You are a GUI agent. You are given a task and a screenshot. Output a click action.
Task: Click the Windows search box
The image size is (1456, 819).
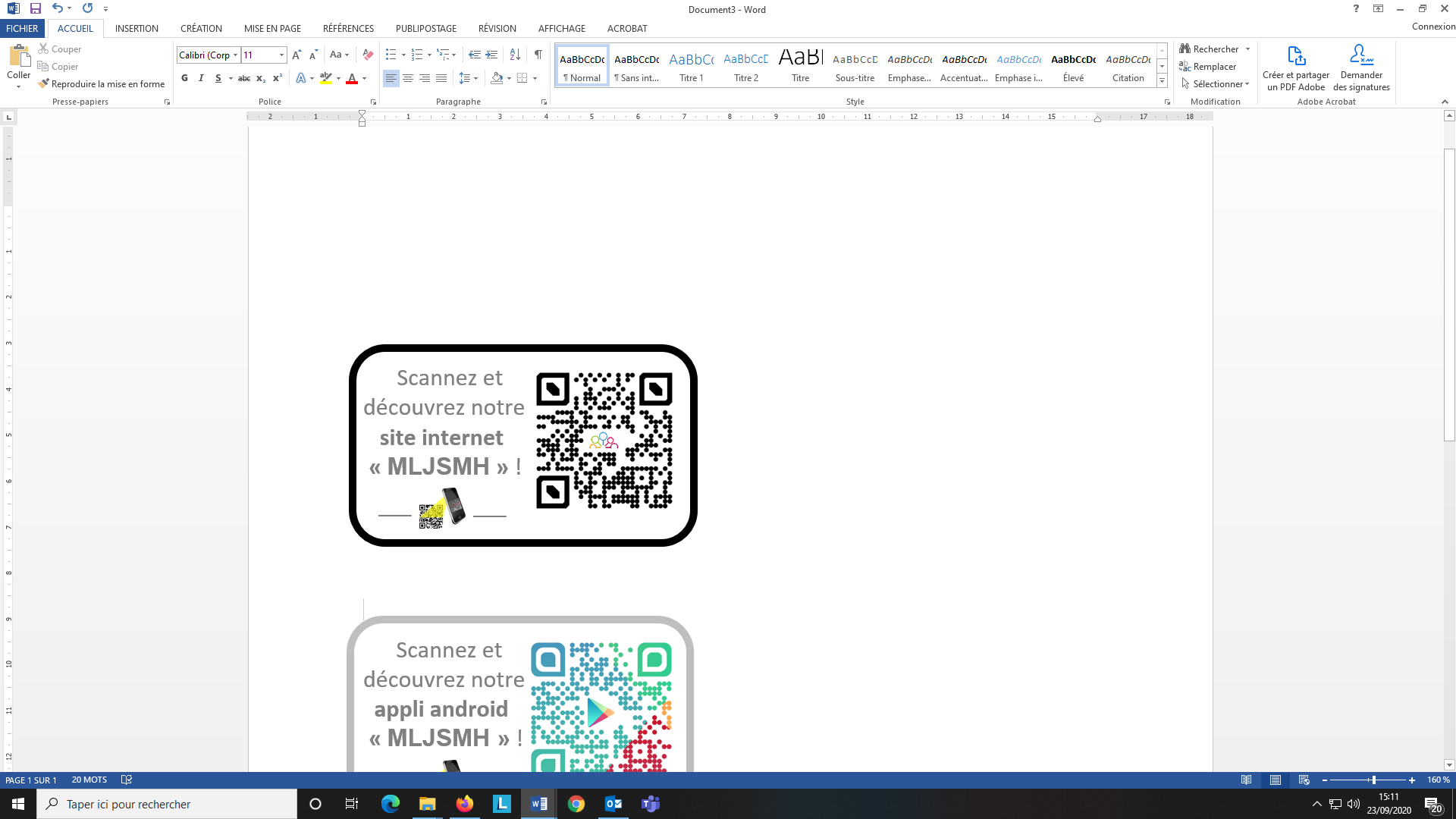pos(167,804)
